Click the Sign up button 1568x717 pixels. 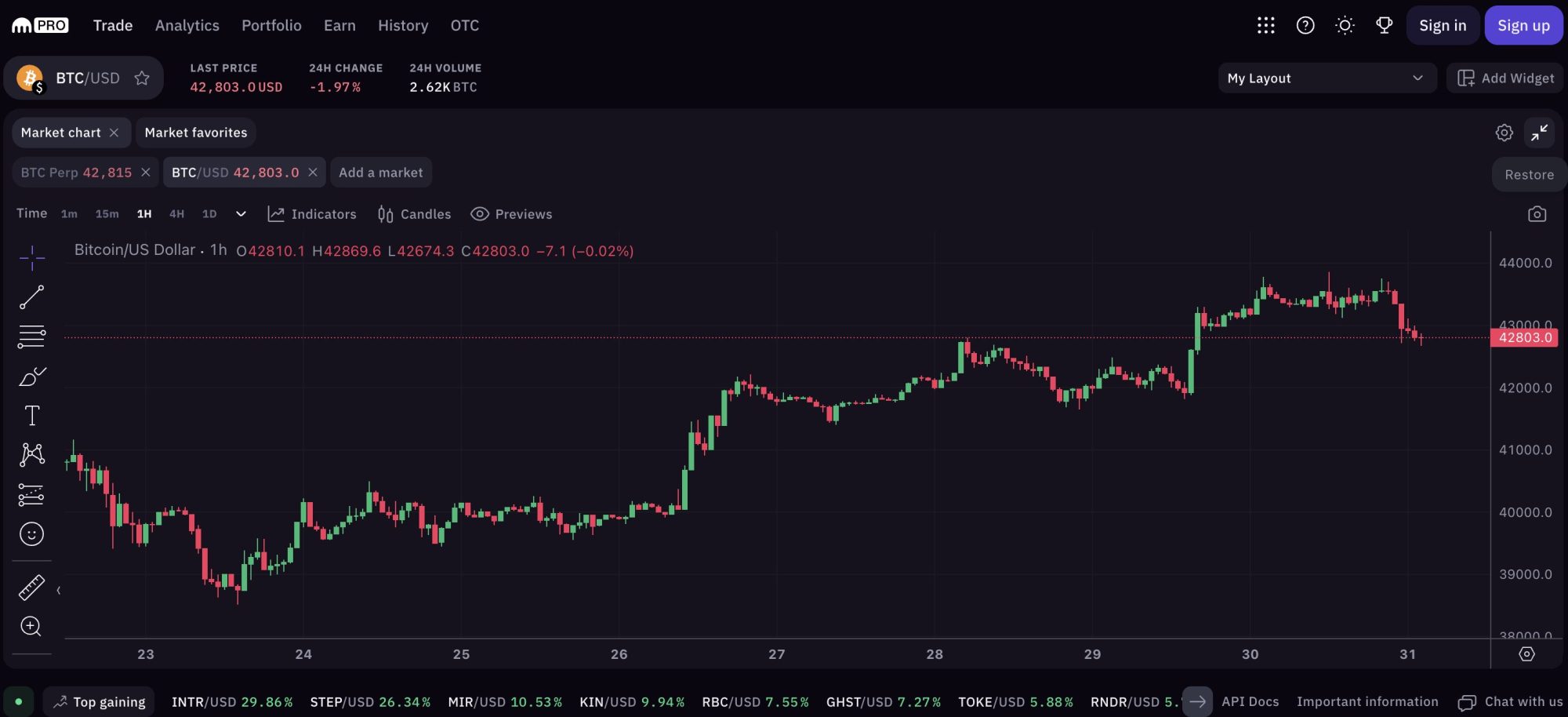[x=1523, y=25]
